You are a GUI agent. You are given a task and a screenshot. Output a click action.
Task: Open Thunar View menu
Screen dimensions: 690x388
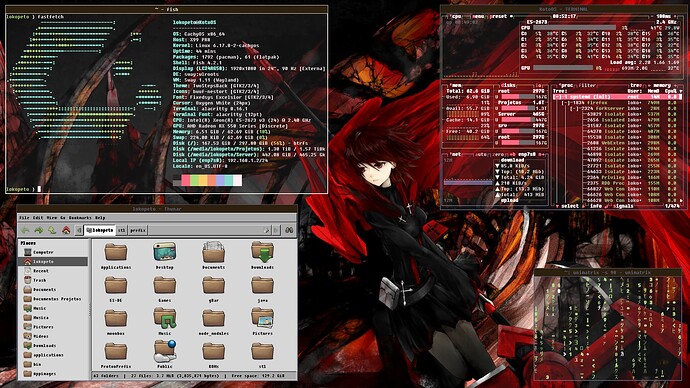pyautogui.click(x=51, y=217)
